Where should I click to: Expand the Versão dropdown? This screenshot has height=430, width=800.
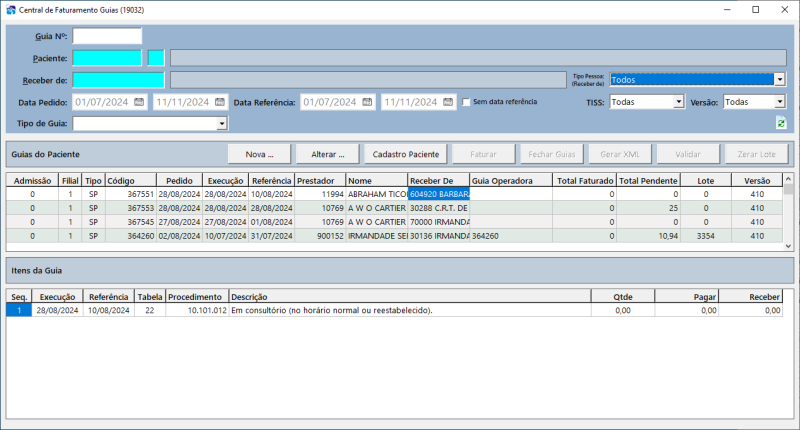coord(780,102)
